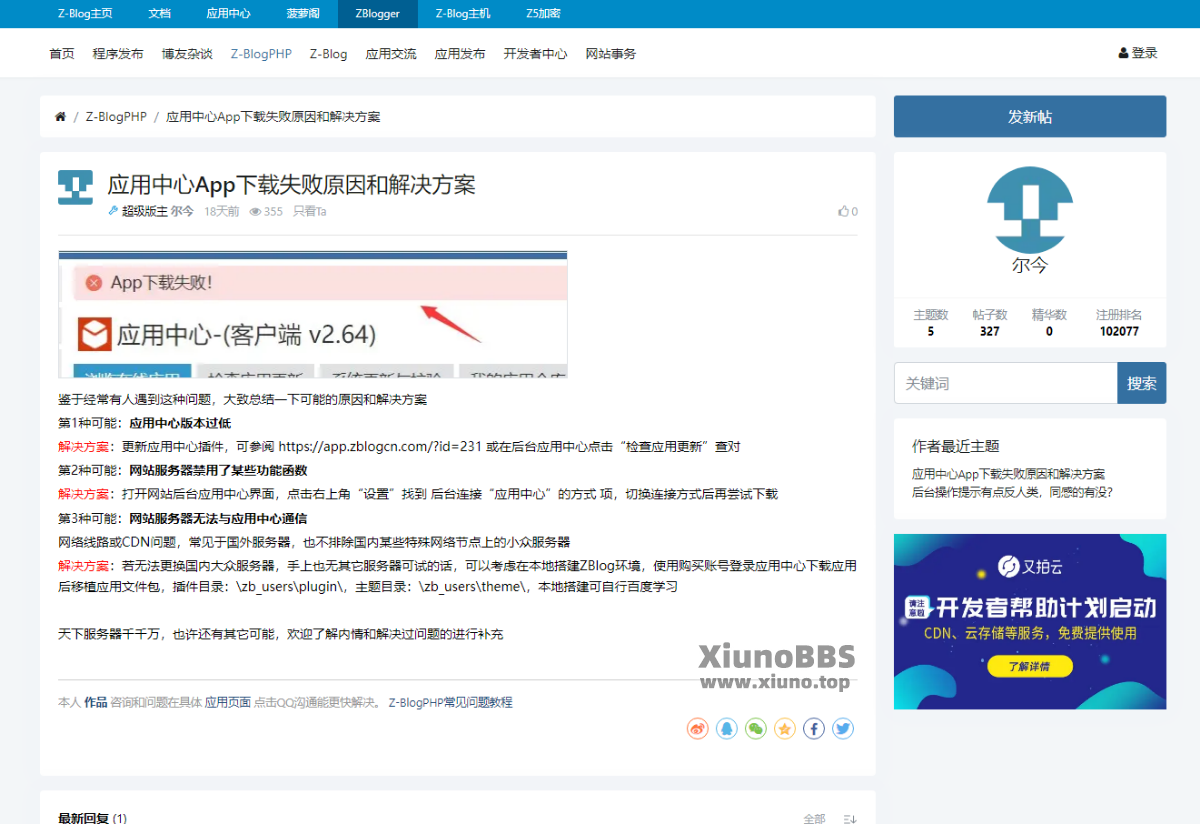Open the 开发者中心 navigation item

tap(535, 53)
